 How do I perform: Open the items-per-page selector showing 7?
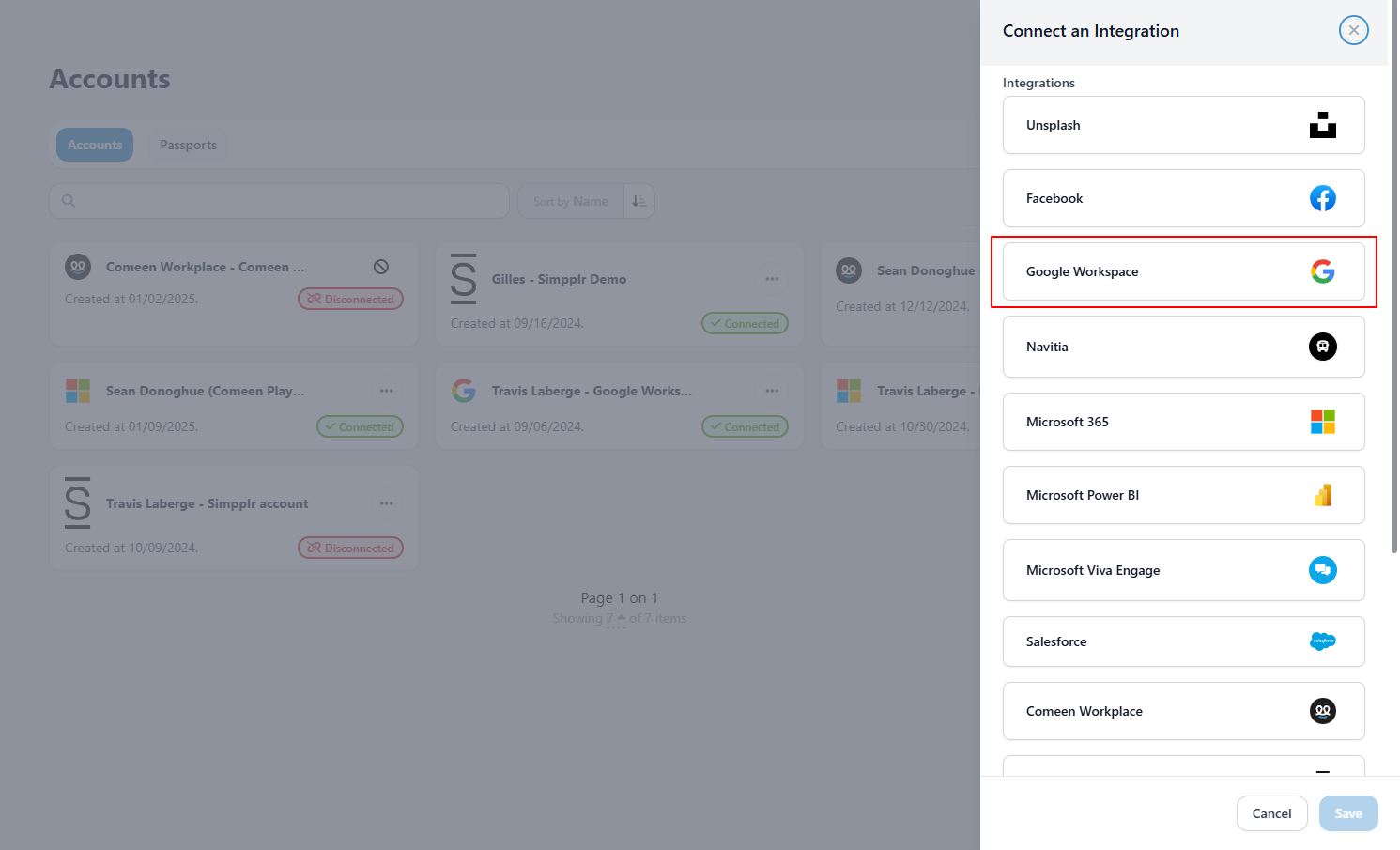coord(615,618)
